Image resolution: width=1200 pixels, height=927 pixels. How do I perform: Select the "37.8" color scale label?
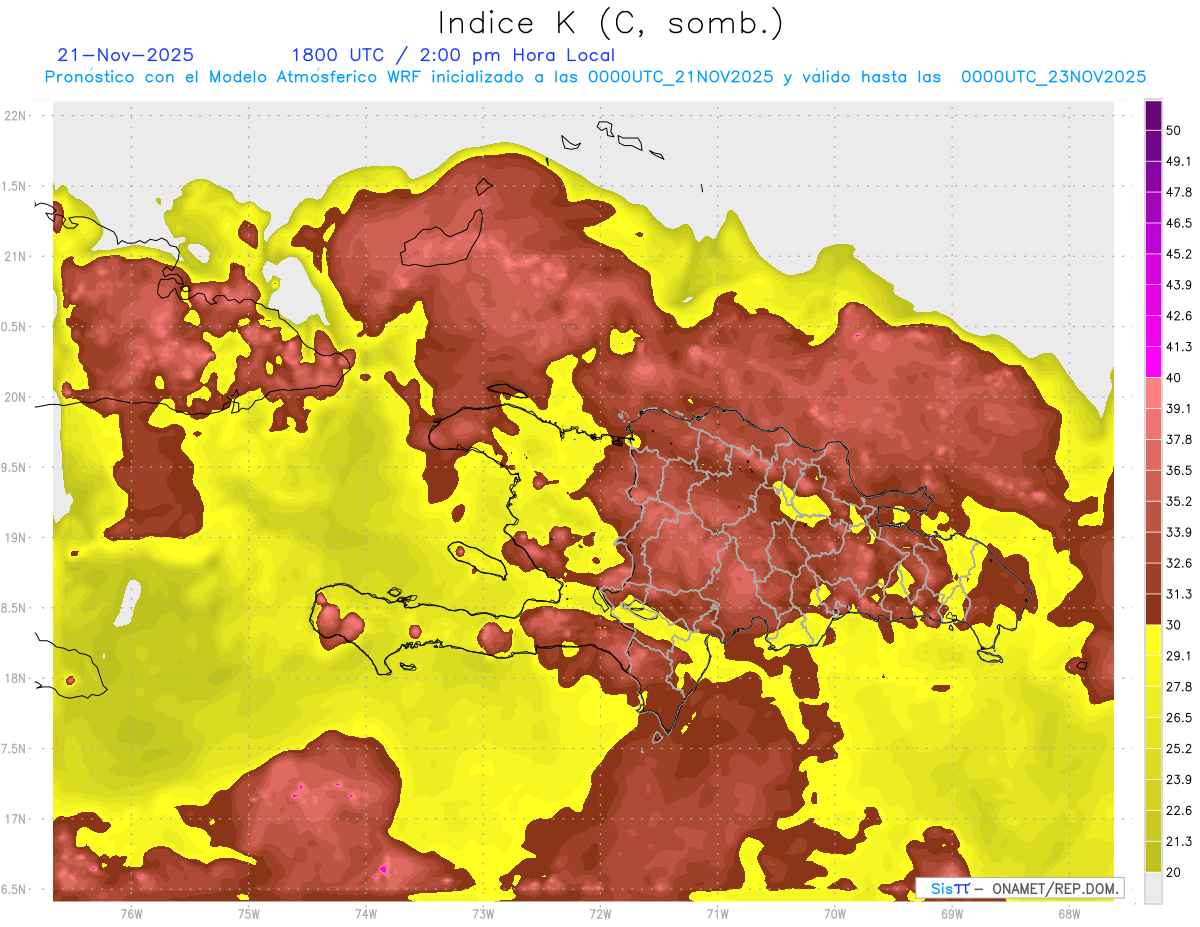tap(1179, 440)
